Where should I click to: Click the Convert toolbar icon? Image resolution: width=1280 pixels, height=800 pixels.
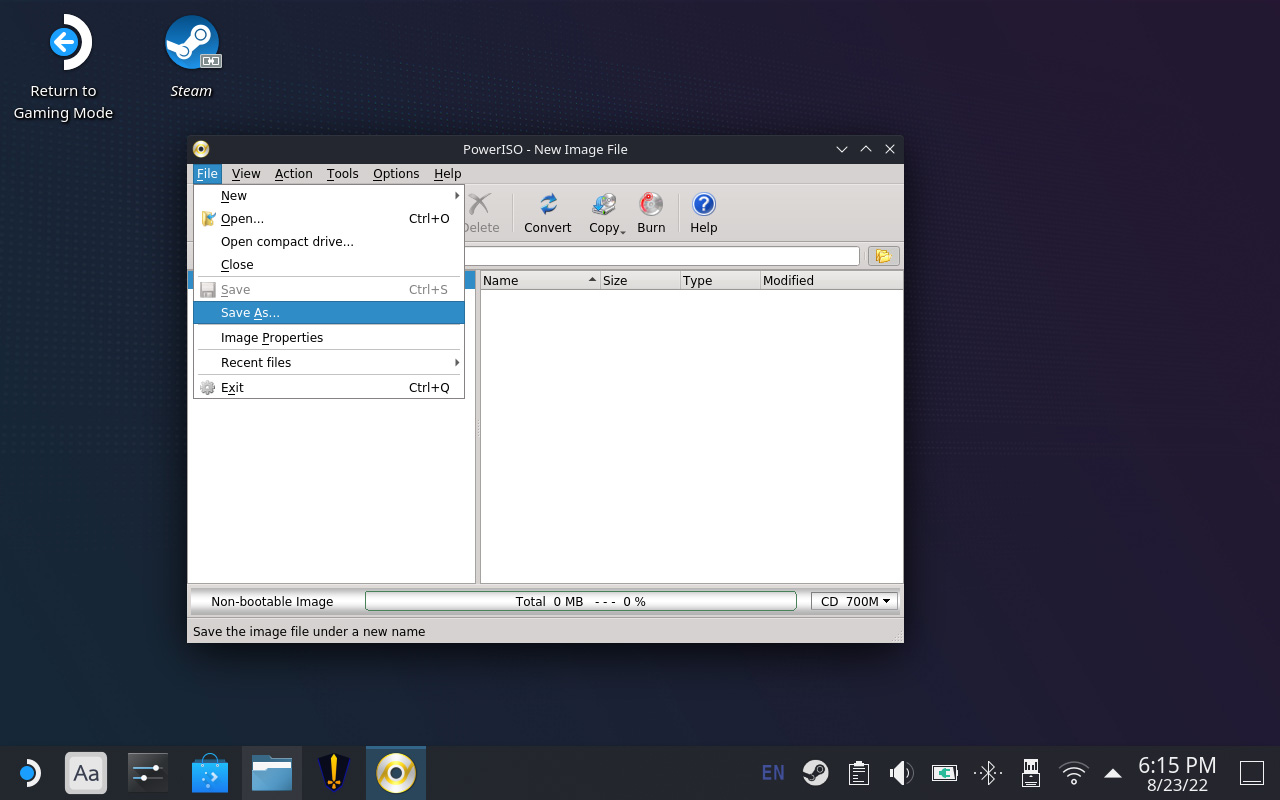point(548,213)
